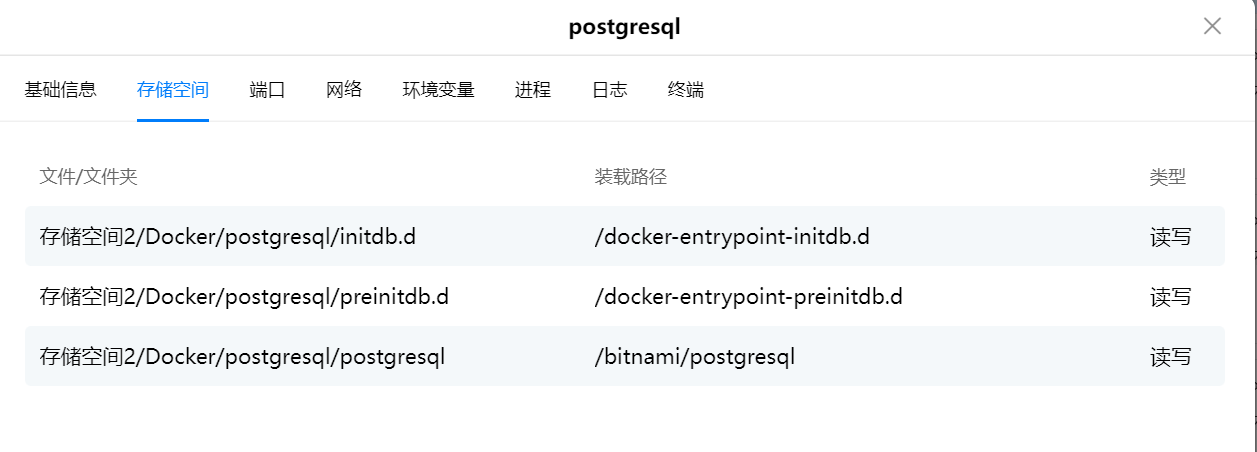Open the 基础信息 tab

(61, 89)
